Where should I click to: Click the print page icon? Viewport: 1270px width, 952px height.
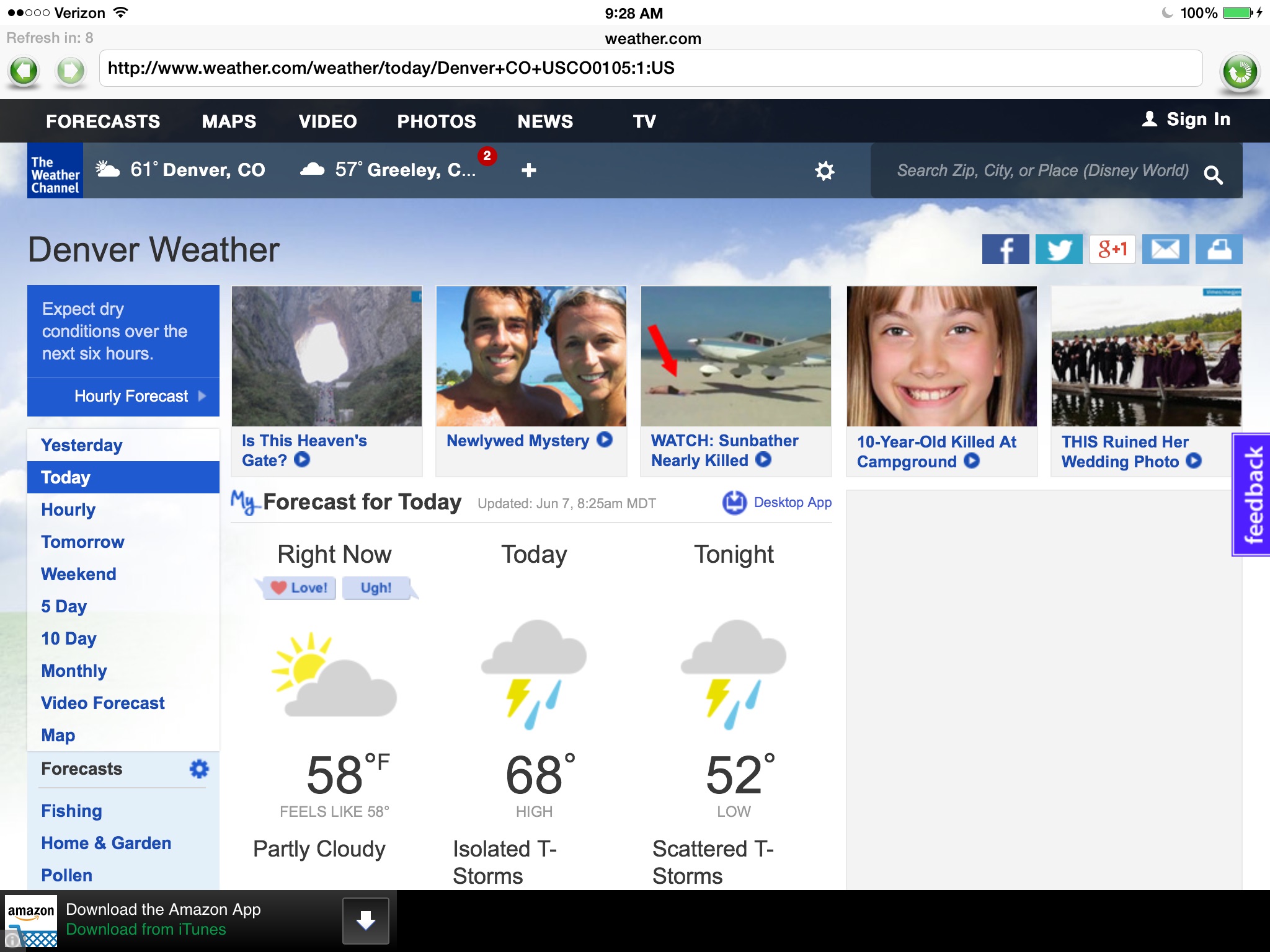1219,249
